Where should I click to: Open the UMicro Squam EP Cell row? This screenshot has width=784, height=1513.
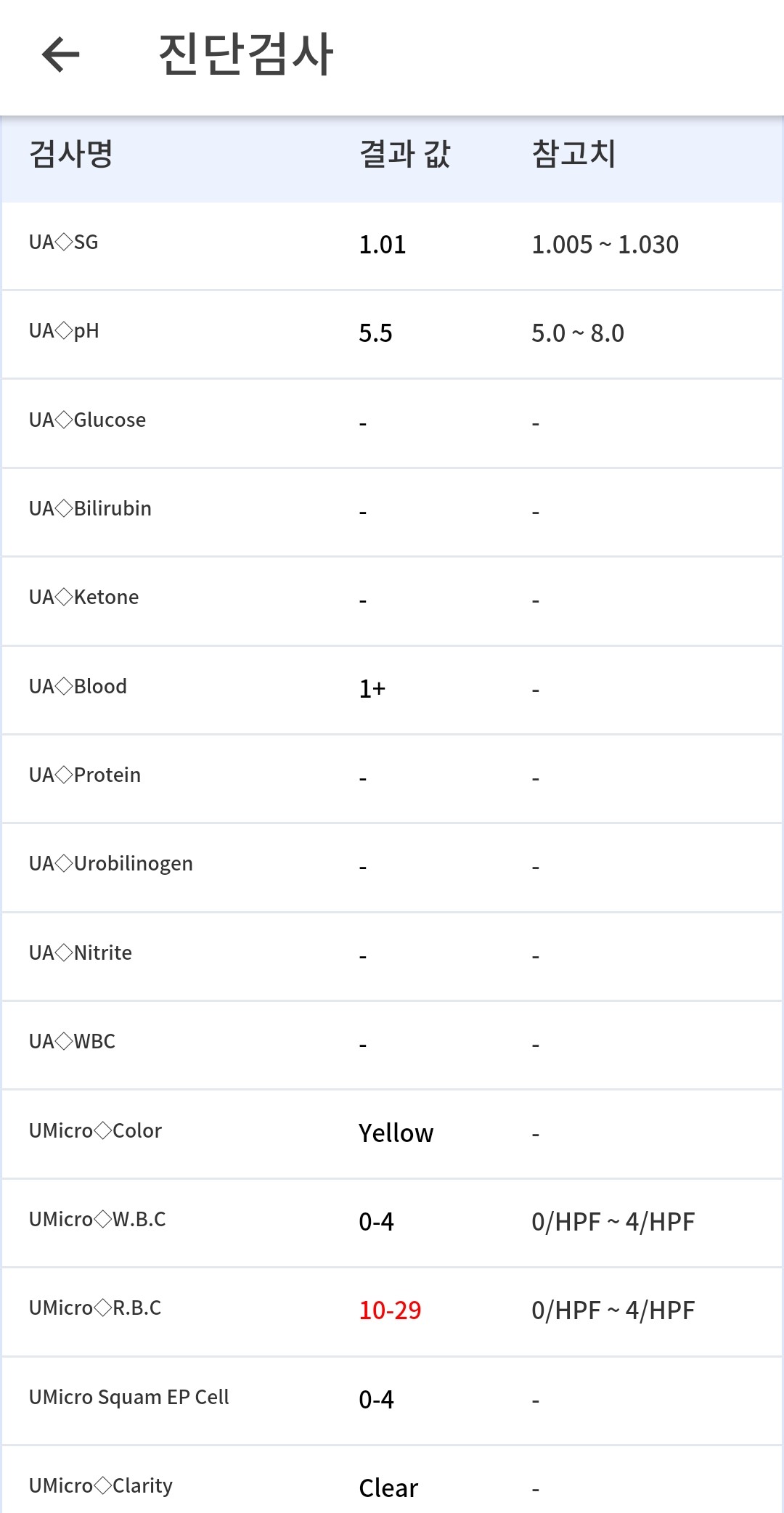pos(392,1401)
